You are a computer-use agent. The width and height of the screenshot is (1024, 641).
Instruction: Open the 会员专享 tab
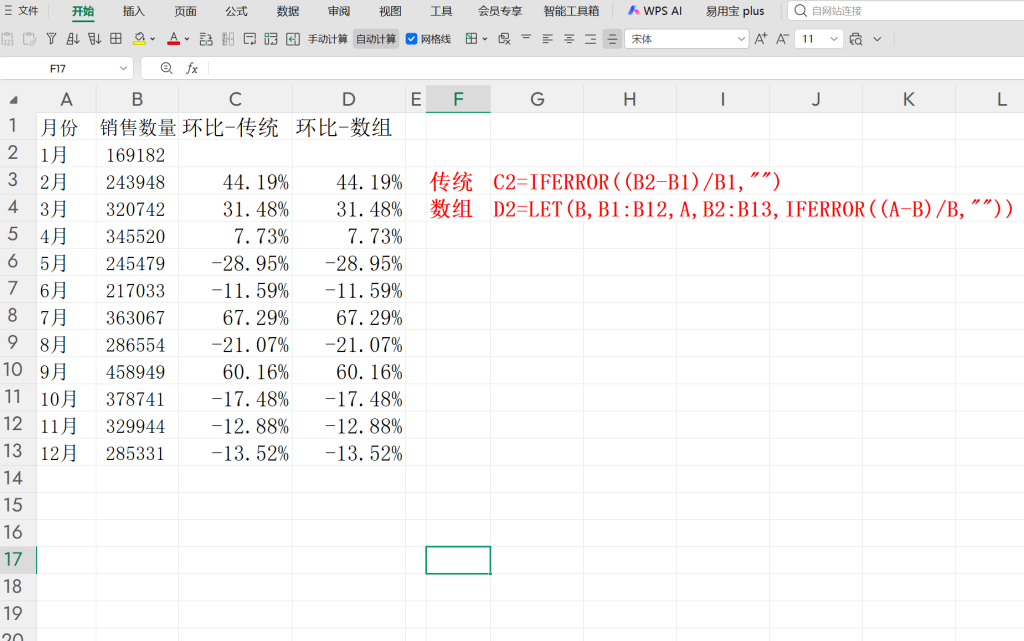[x=500, y=11]
